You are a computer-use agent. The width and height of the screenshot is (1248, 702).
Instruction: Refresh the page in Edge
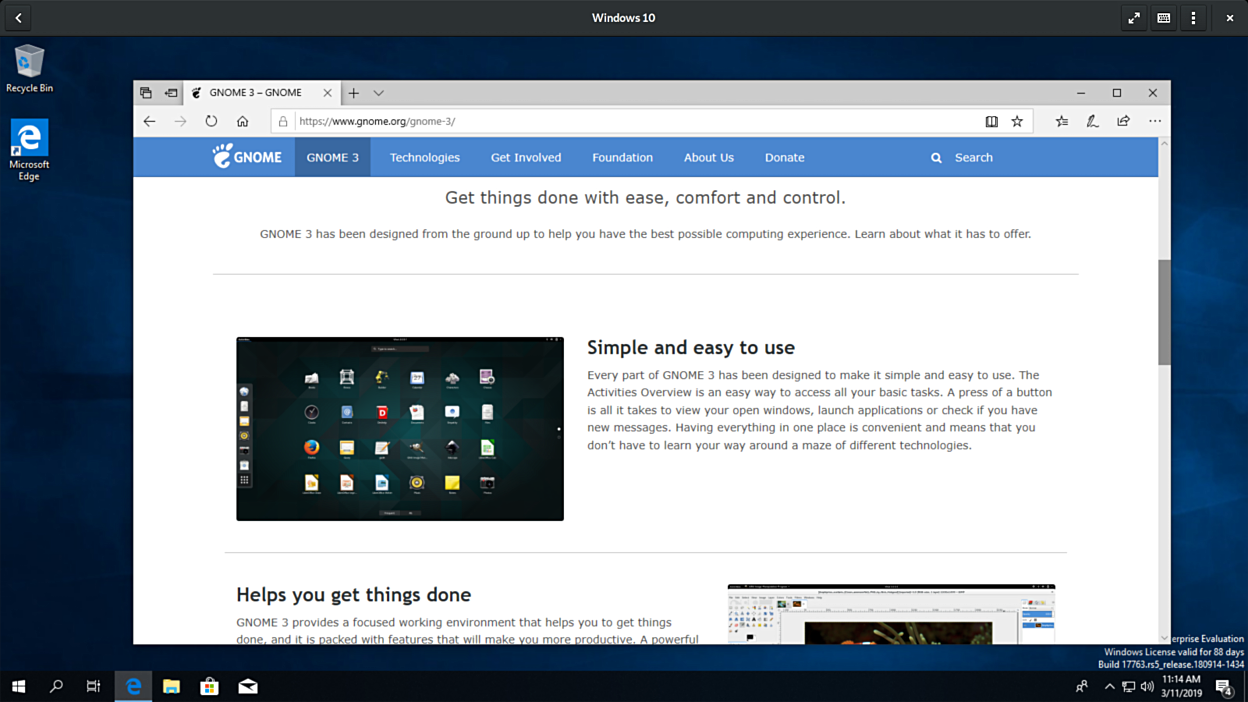point(211,122)
